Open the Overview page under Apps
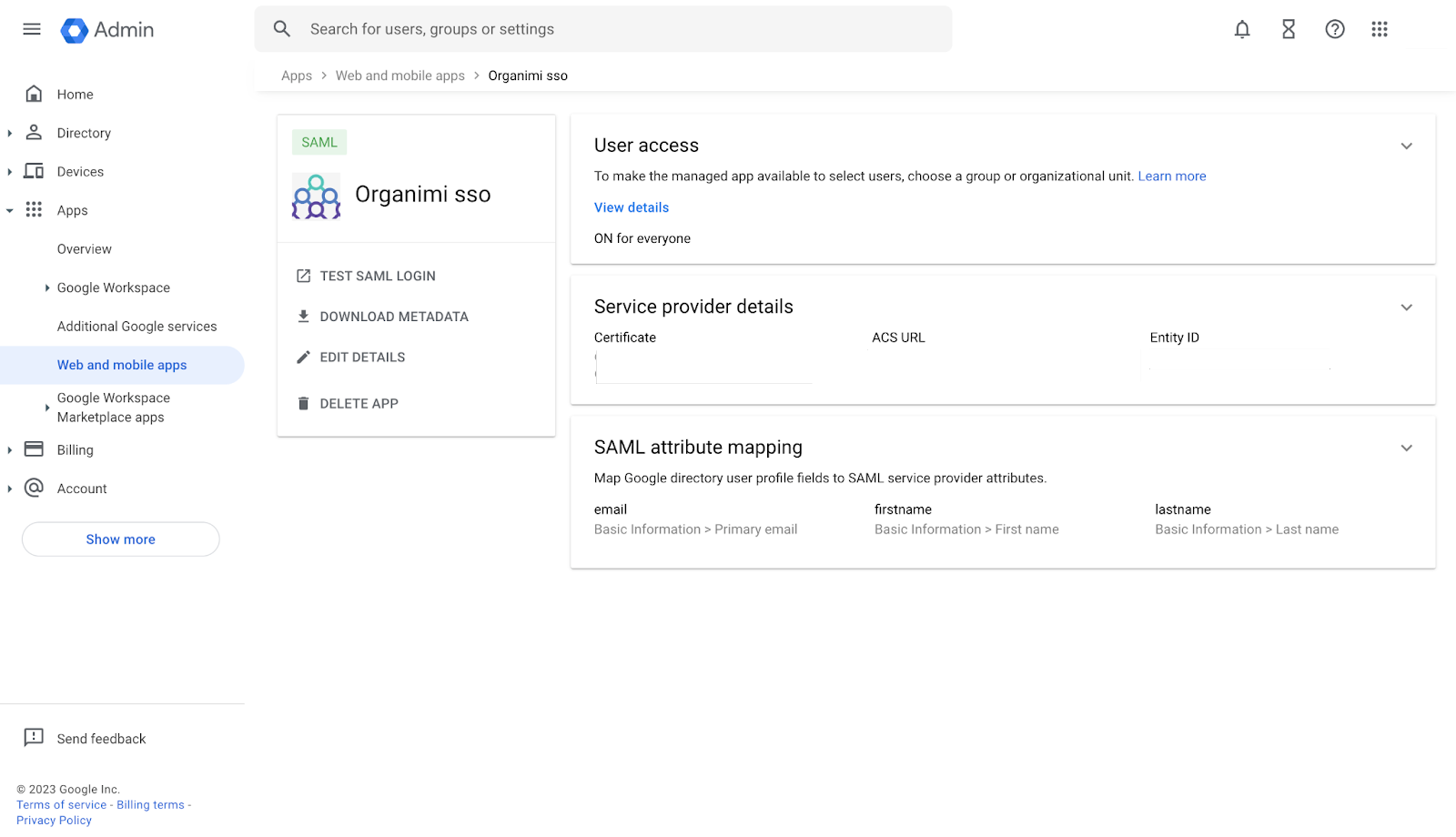Image resolution: width=1456 pixels, height=837 pixels. [x=84, y=248]
